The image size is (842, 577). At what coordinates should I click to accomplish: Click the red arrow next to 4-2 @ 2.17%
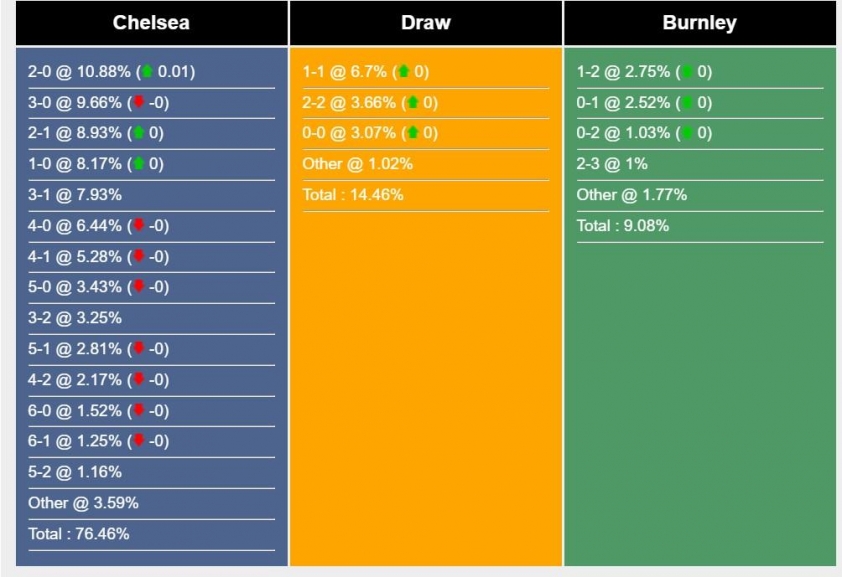[x=139, y=380]
